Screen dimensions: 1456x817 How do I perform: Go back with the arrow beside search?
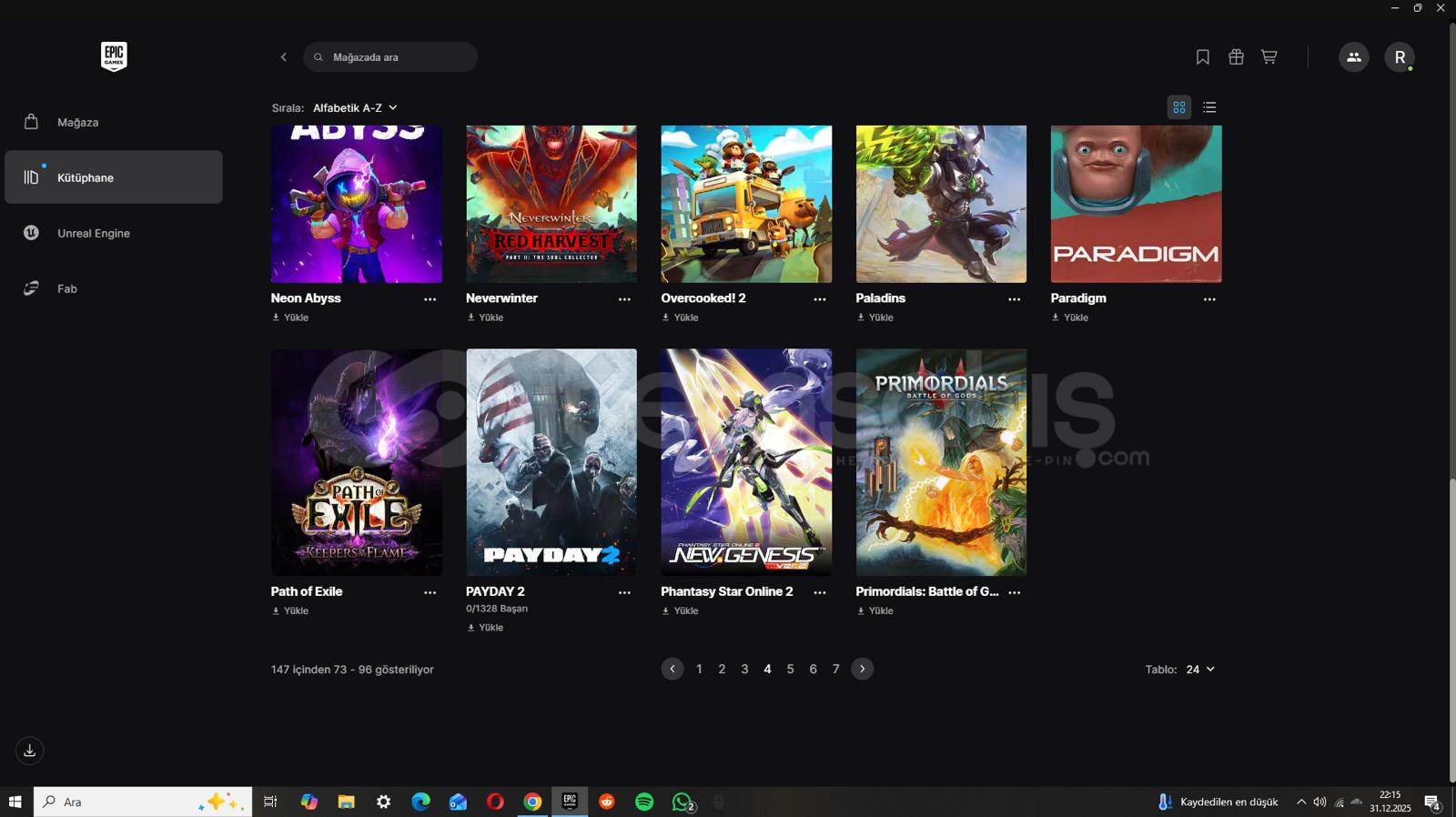click(284, 57)
